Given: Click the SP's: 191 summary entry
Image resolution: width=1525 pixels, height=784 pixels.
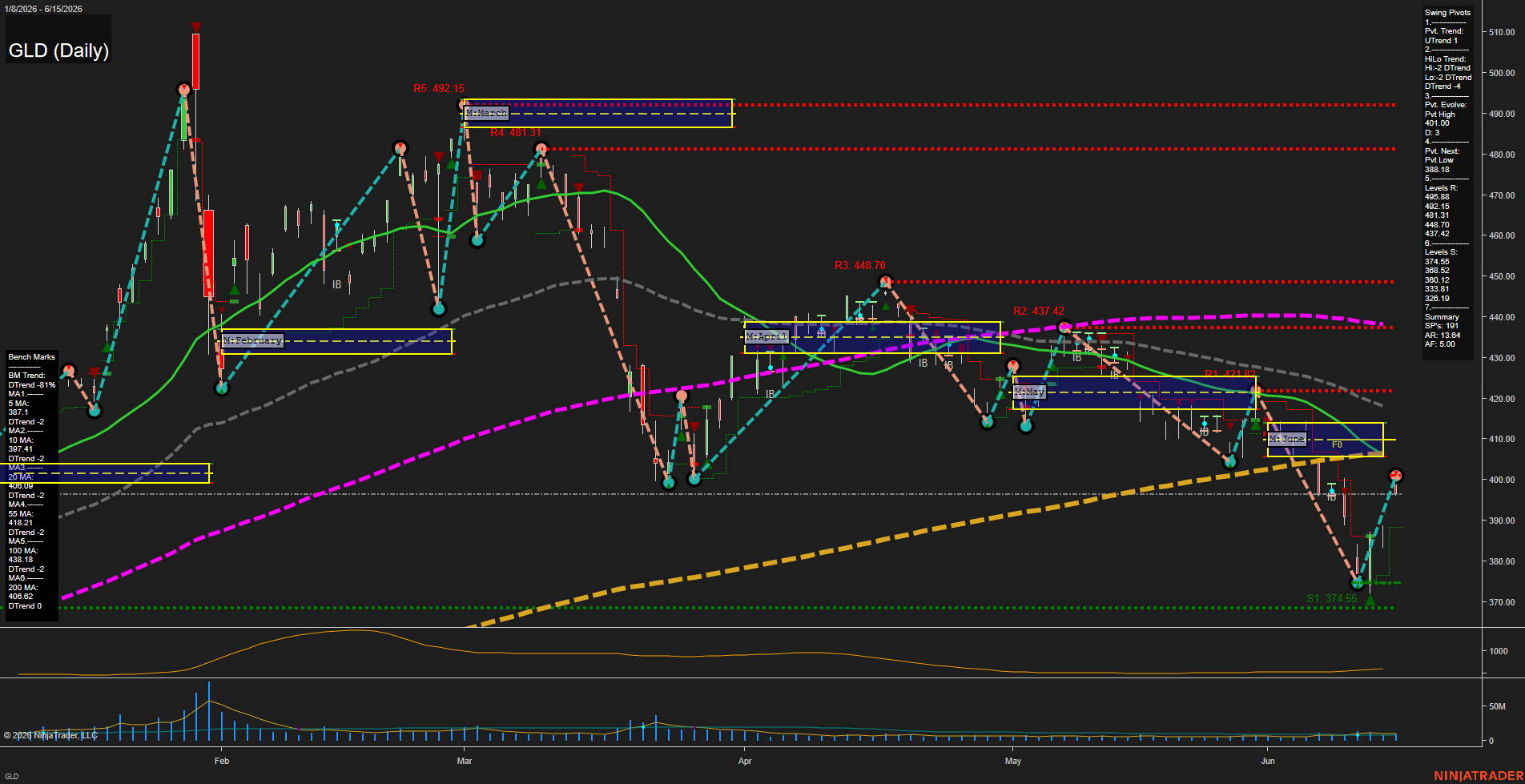Looking at the screenshot, I should click(1442, 326).
